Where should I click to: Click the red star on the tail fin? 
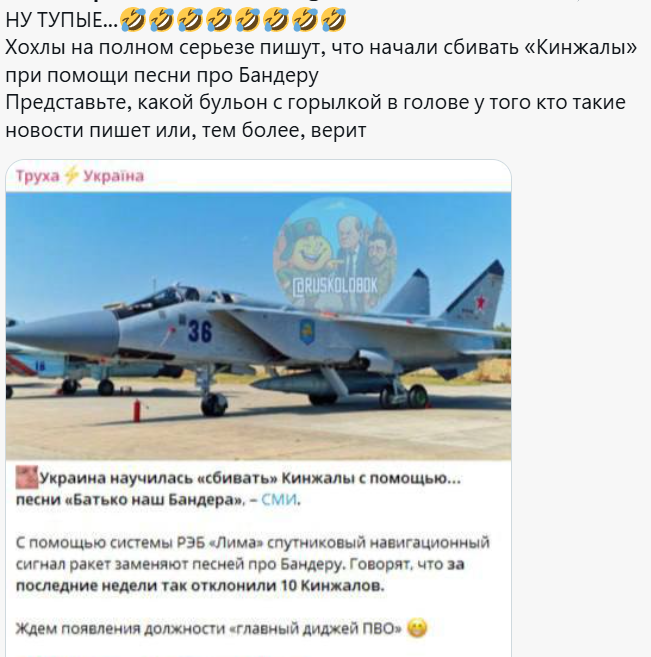tap(479, 302)
